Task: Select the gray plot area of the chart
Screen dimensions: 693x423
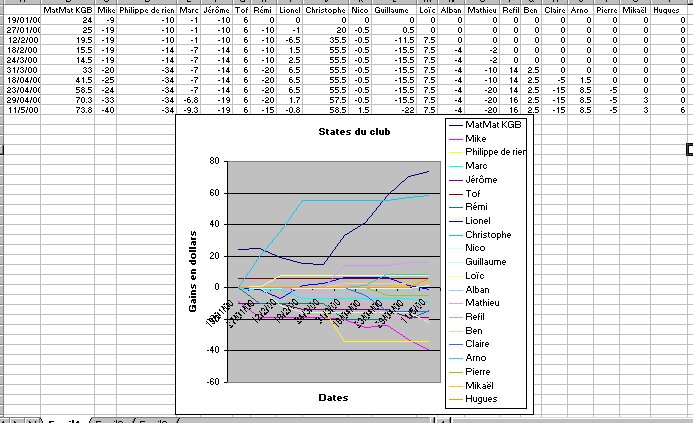Action: (334, 271)
